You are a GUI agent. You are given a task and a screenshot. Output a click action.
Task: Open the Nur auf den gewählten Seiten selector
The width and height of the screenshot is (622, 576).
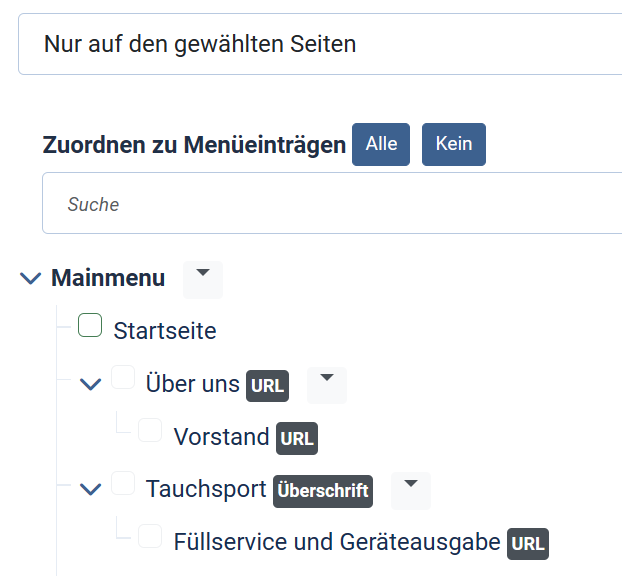[x=320, y=44]
